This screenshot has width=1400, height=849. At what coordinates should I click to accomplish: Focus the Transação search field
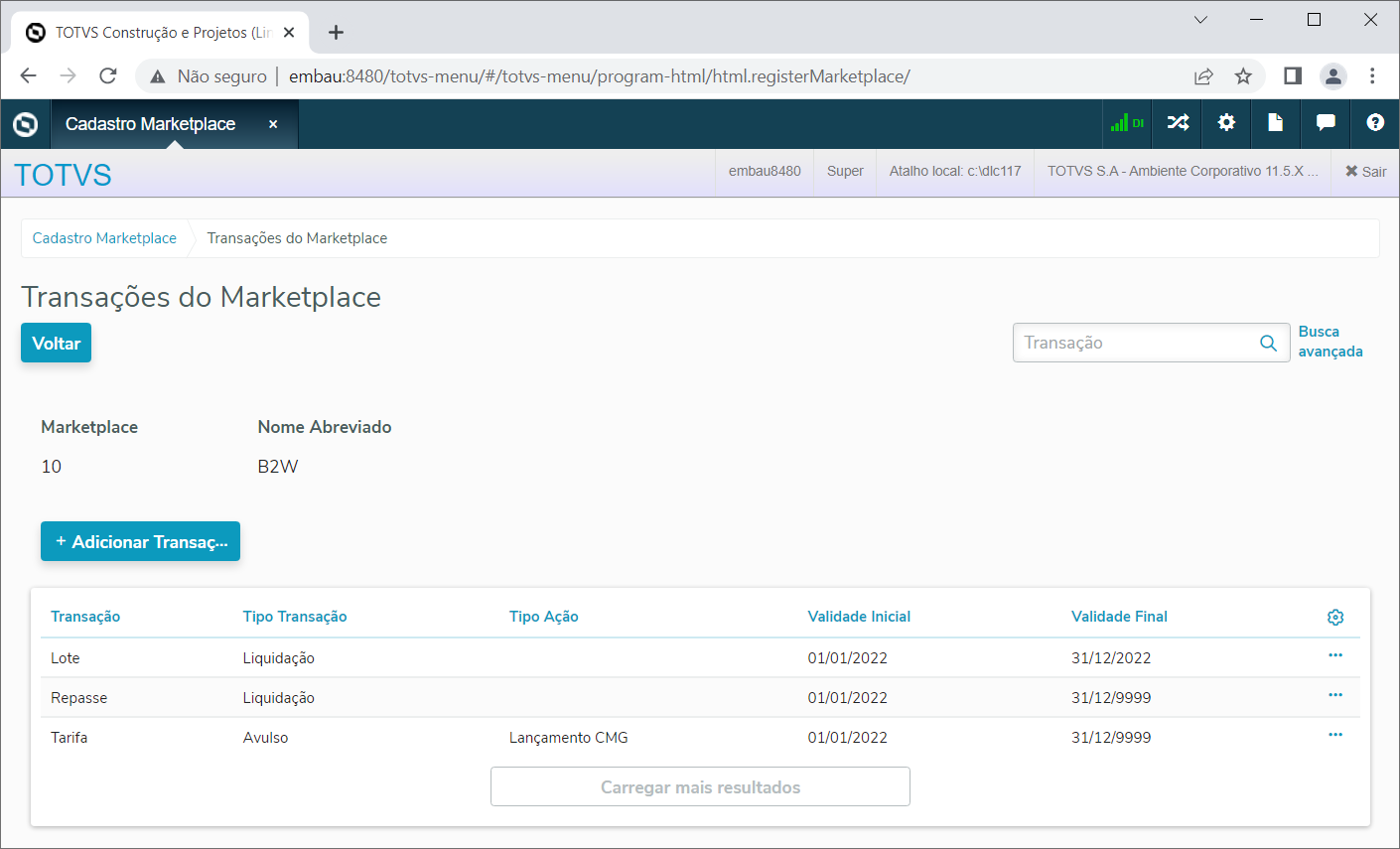click(1151, 343)
